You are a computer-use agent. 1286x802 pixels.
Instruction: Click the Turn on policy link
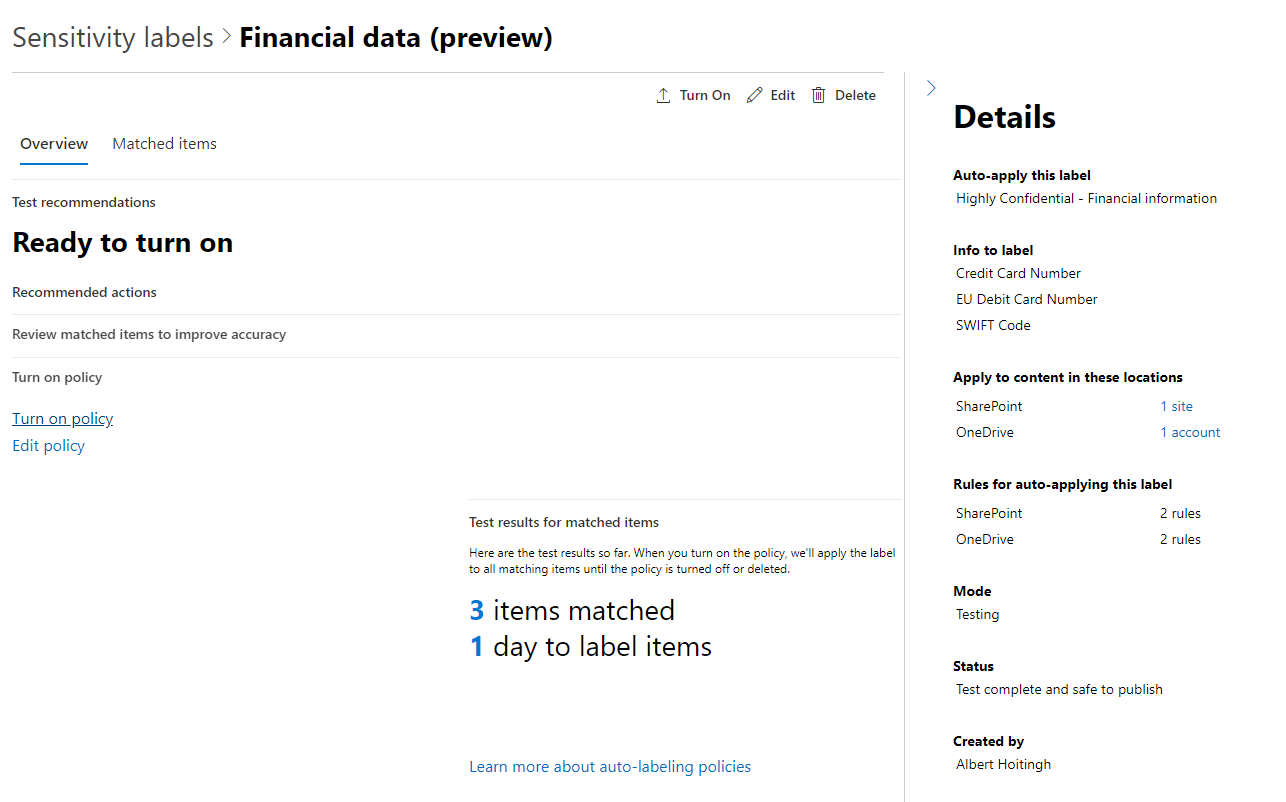(x=62, y=419)
